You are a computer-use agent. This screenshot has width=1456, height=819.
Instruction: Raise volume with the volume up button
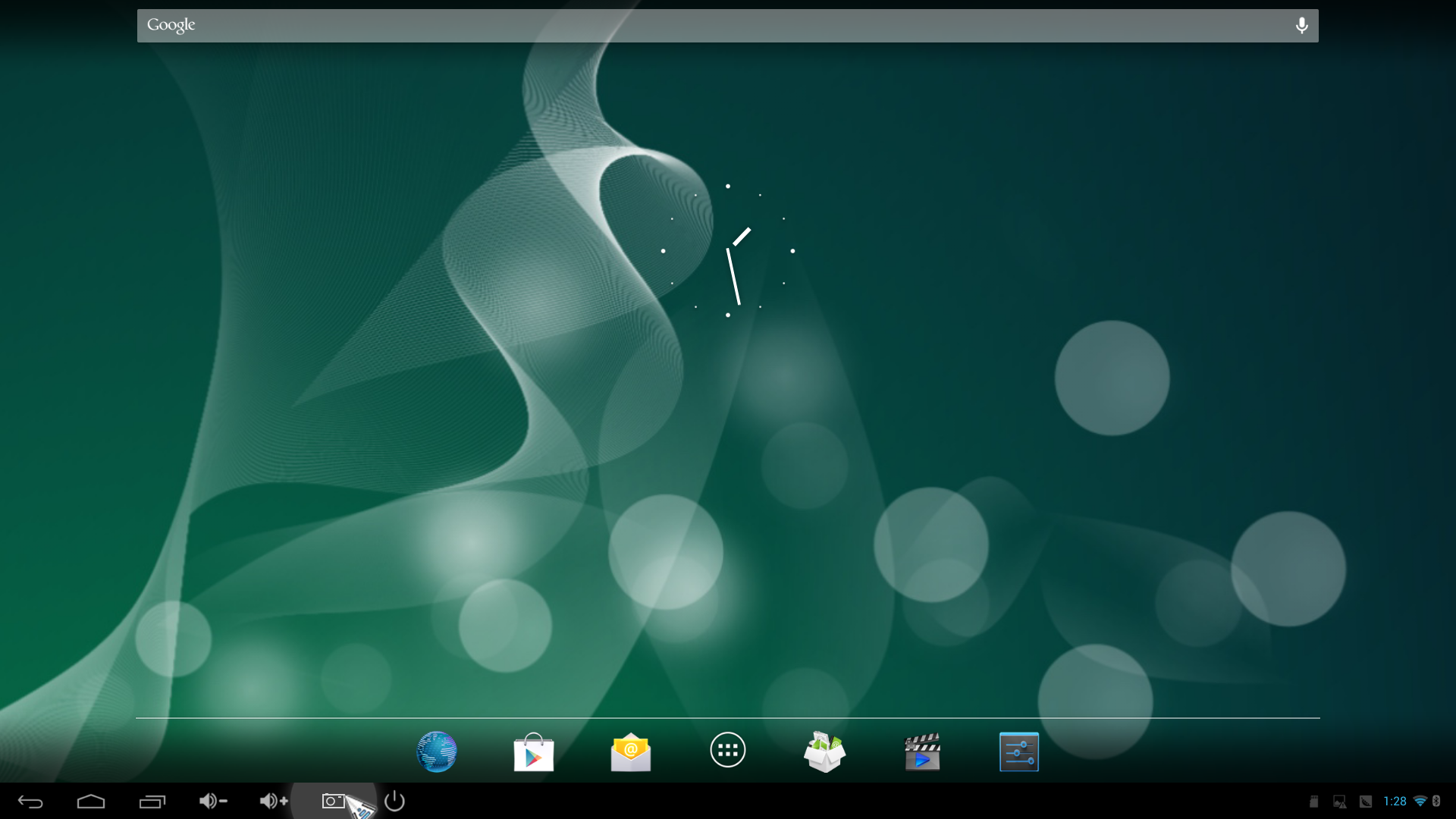(x=274, y=801)
